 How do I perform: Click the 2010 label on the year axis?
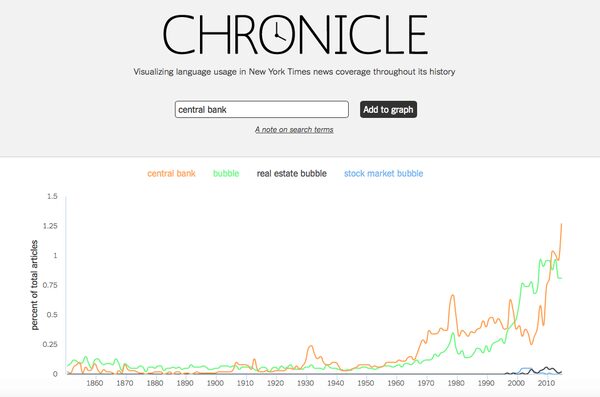pyautogui.click(x=546, y=383)
